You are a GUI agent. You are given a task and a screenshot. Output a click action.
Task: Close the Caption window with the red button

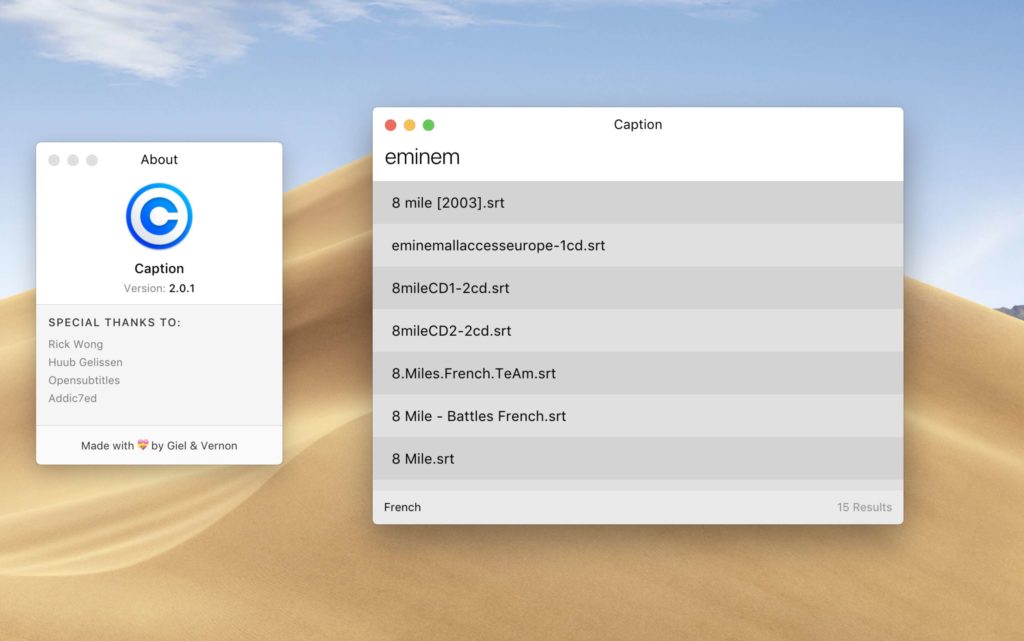(391, 125)
